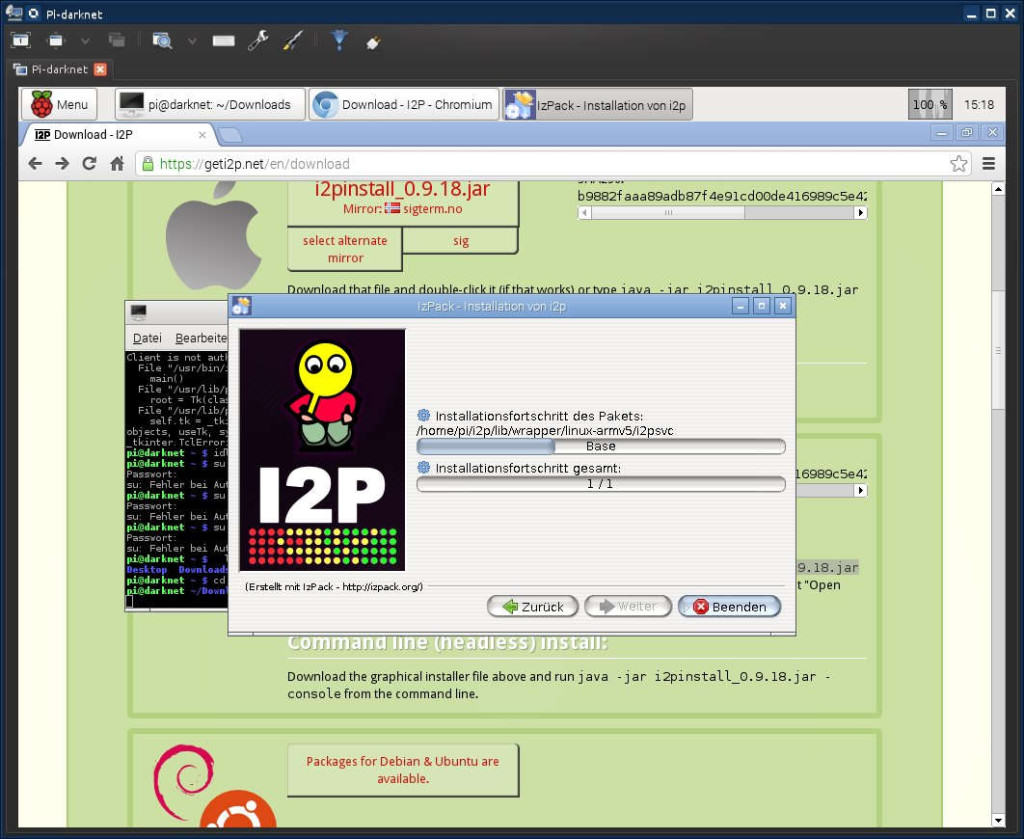
Task: Open the Raspberry Pi Menu button
Action: tap(59, 104)
